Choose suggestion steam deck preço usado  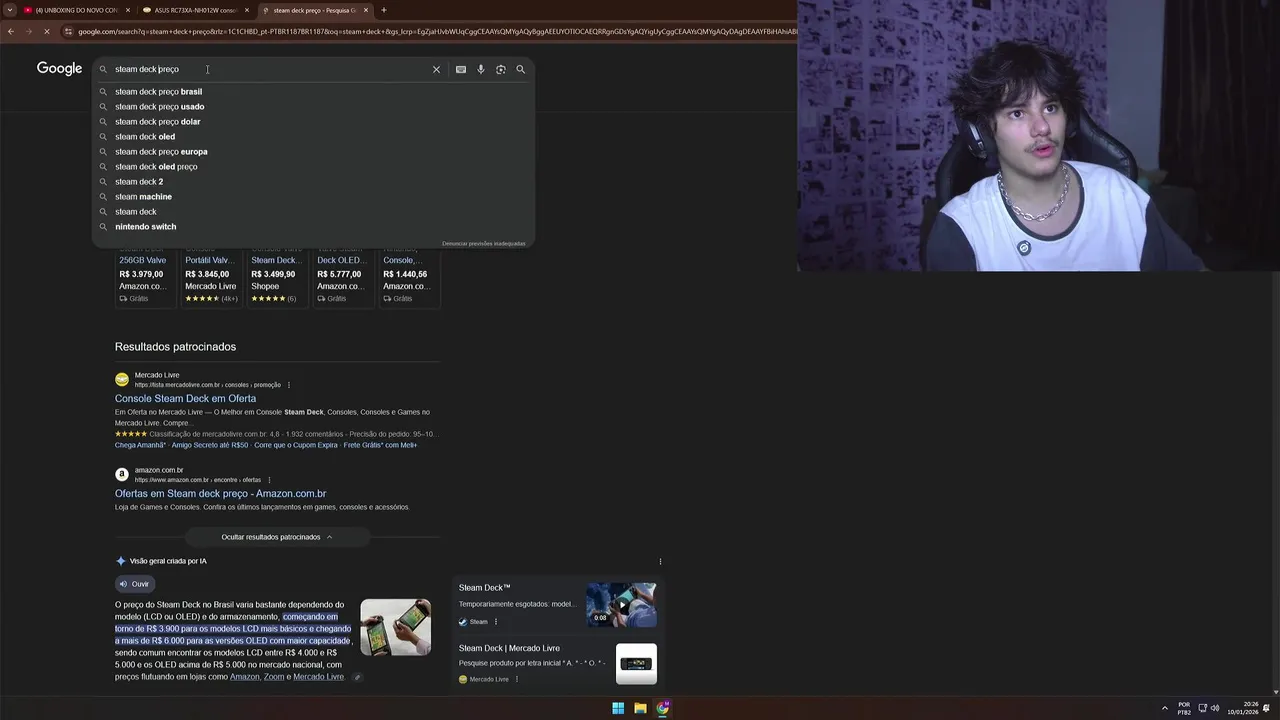point(159,106)
